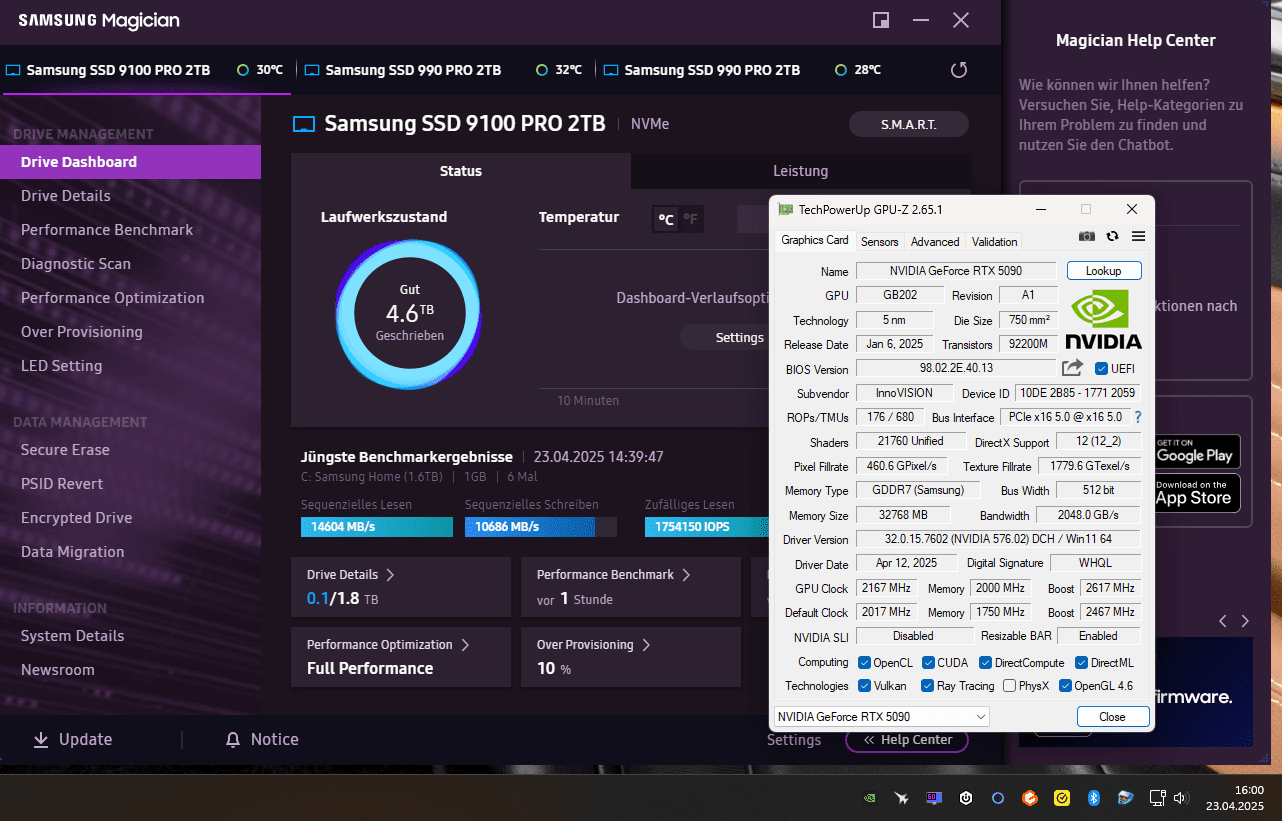Open the Bus Interface question mark test
Image resolution: width=1282 pixels, height=821 pixels.
[1137, 417]
